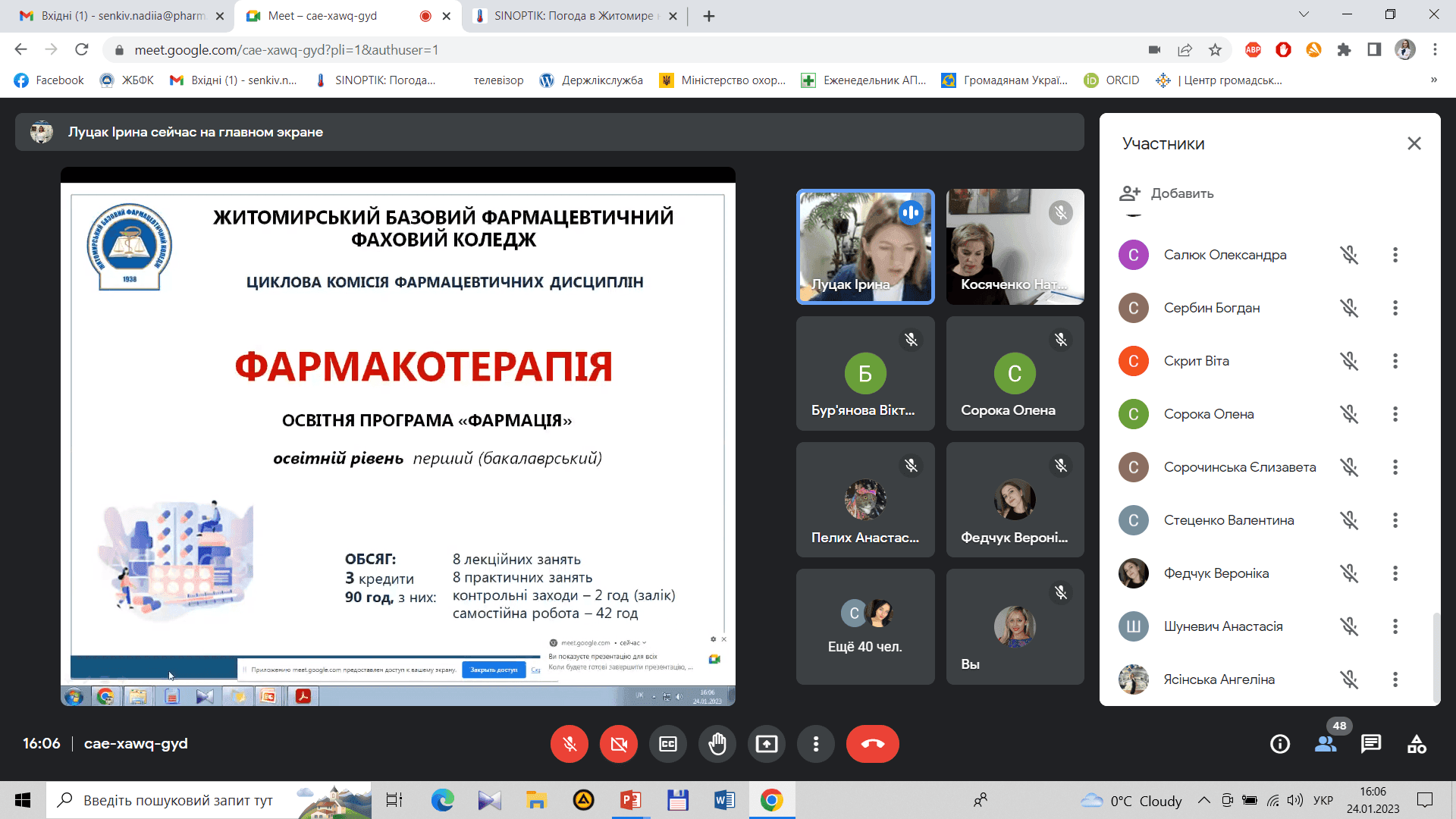
Task: Open more actions for Сорочинська Єлизавета
Action: (x=1395, y=467)
